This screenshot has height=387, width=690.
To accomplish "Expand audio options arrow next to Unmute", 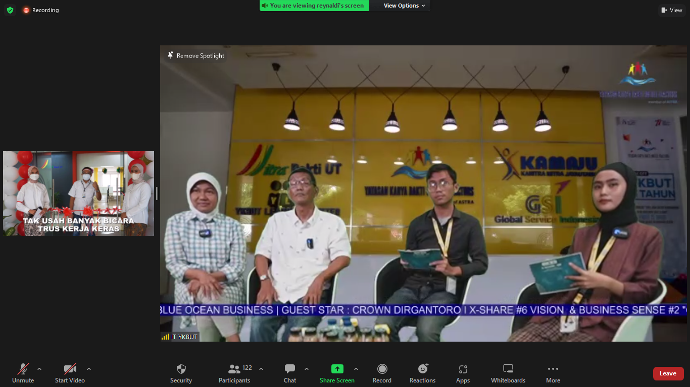I will click(39, 369).
